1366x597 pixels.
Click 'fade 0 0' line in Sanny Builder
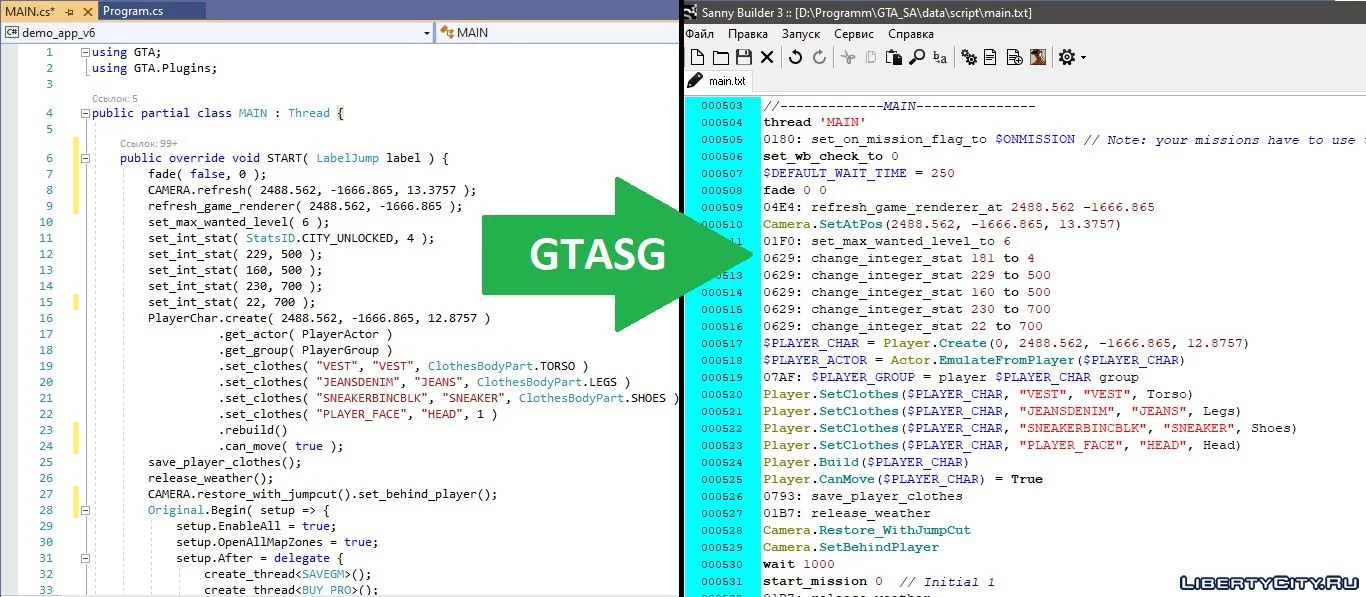point(795,190)
